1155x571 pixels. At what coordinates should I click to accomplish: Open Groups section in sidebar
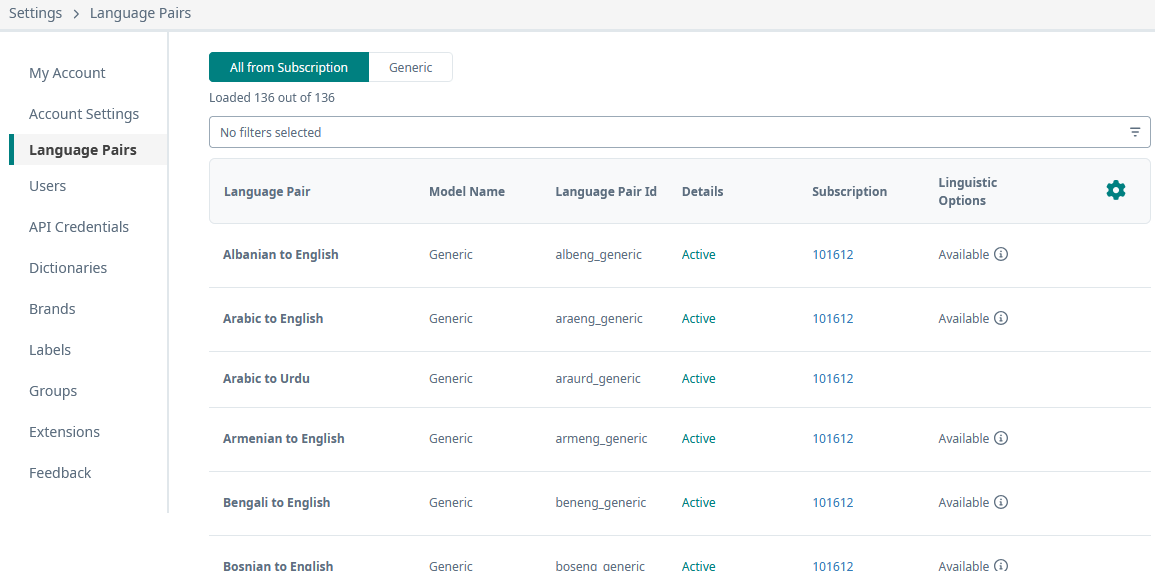[x=53, y=391]
